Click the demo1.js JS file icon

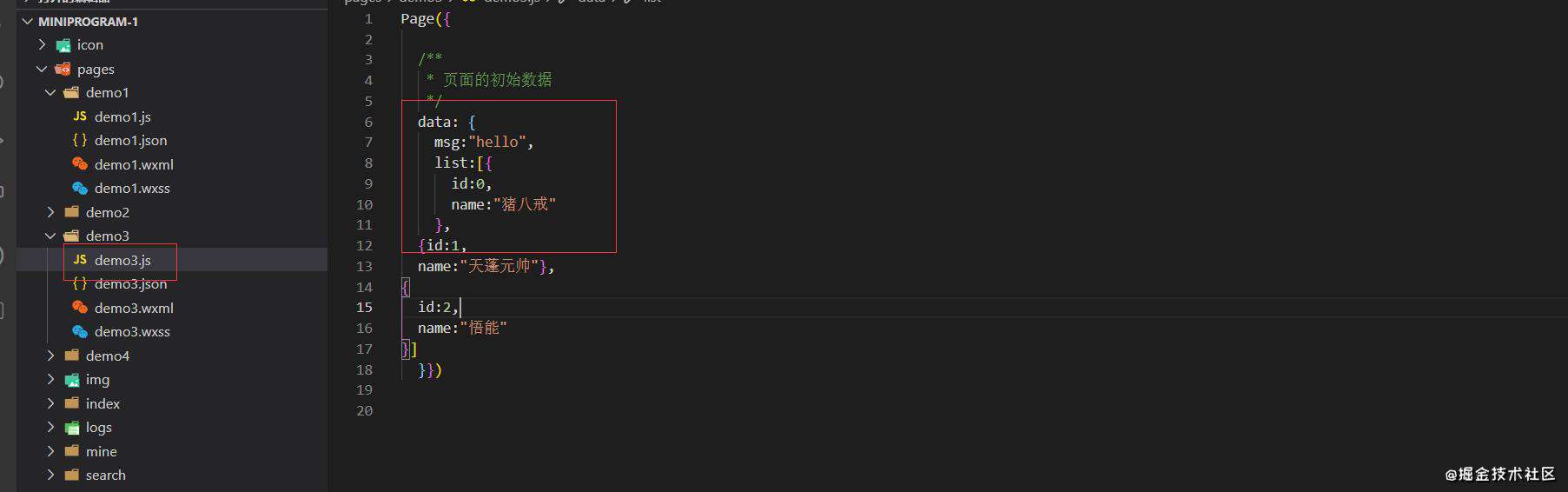click(x=80, y=116)
